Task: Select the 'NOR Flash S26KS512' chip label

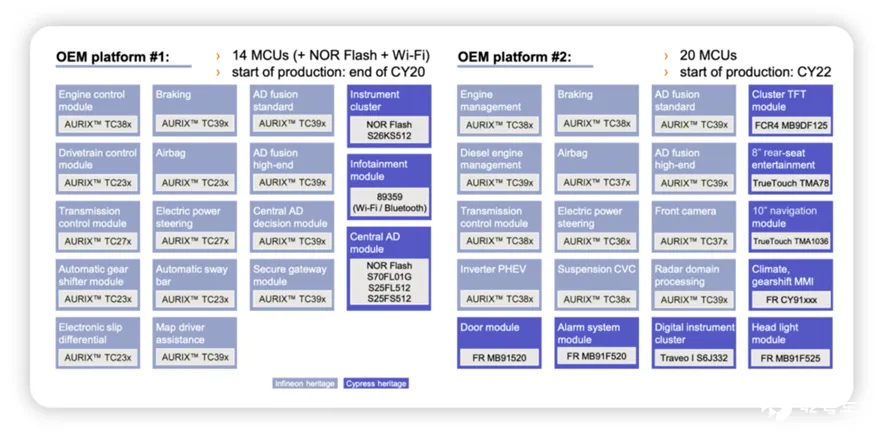Action: point(389,130)
